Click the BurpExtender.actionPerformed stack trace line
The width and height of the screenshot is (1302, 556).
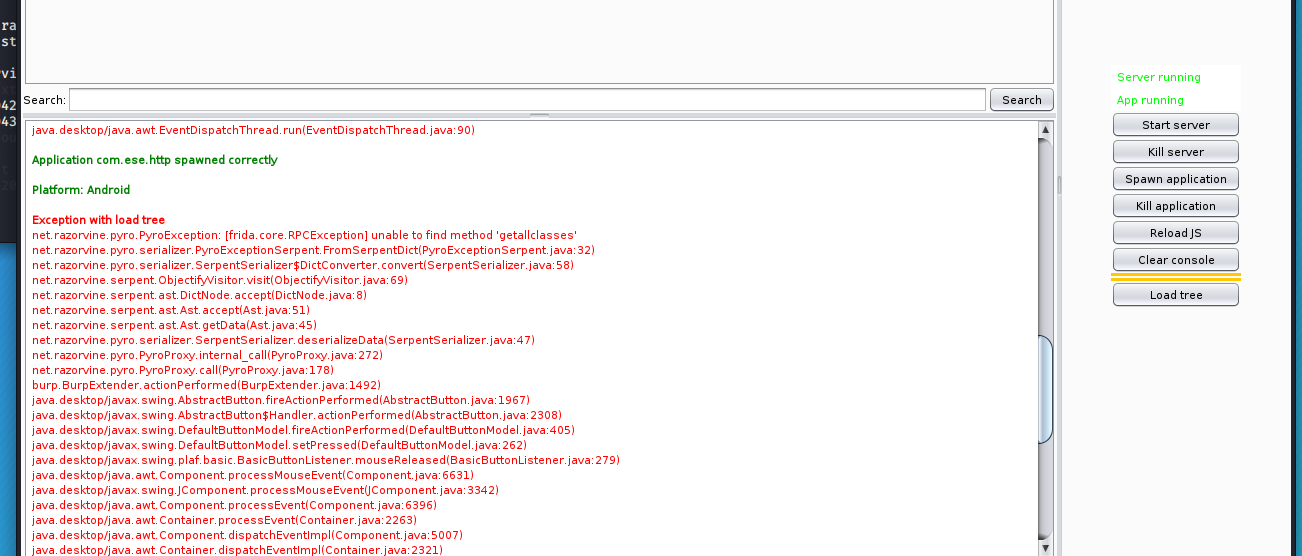pyautogui.click(x=206, y=385)
